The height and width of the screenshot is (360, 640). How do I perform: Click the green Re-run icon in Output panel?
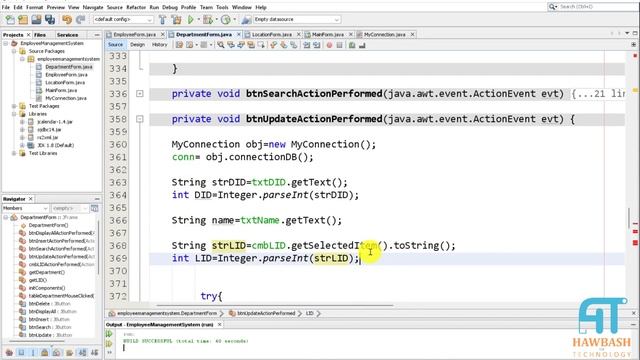[x=109, y=334]
